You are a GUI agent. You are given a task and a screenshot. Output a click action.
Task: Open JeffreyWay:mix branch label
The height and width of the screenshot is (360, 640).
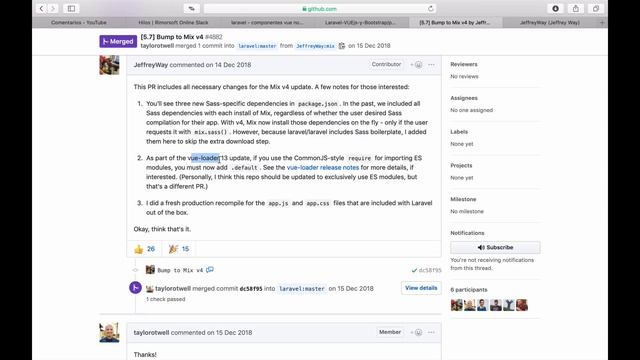pos(316,46)
